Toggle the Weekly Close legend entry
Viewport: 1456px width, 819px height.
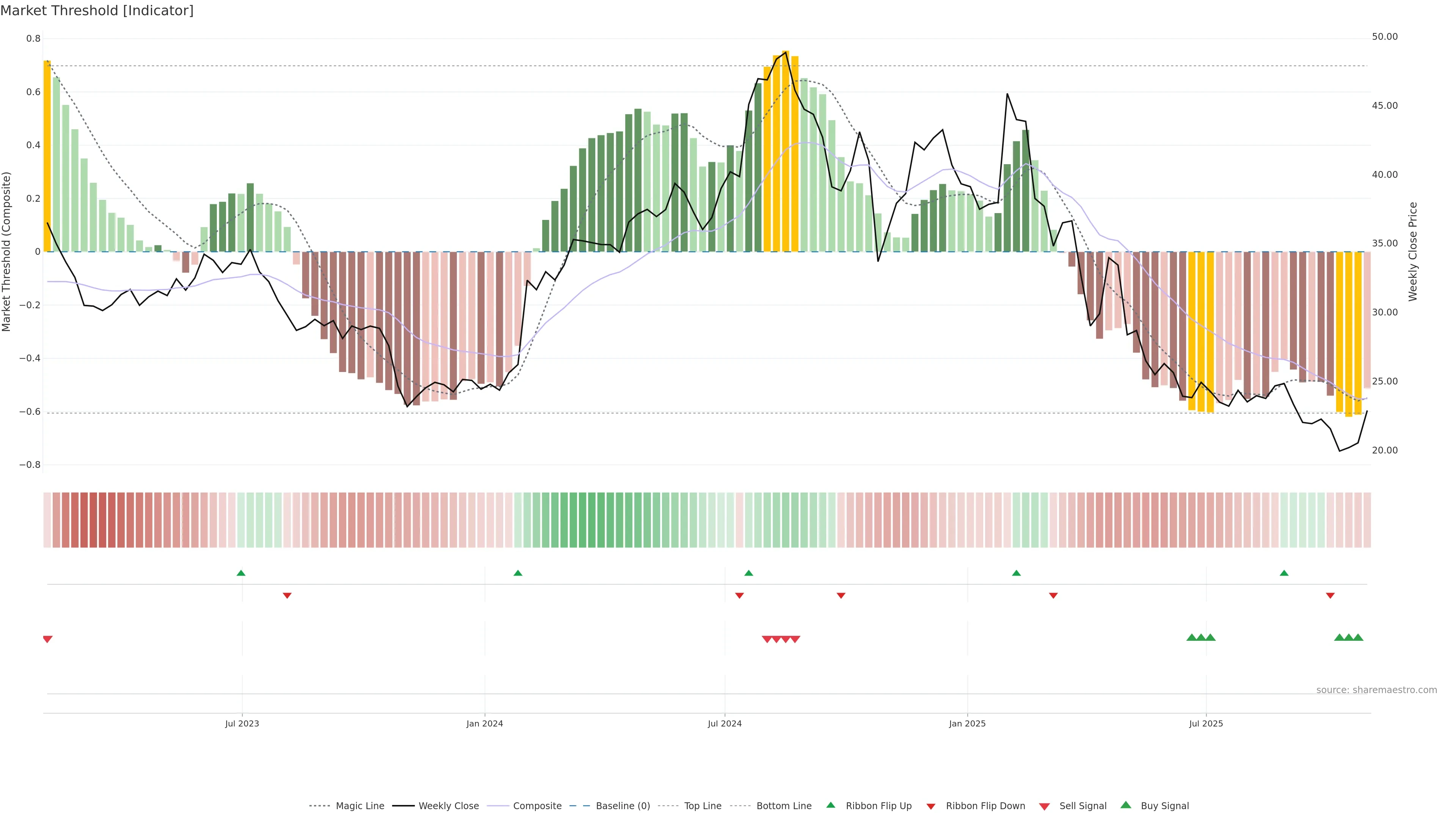(x=448, y=806)
